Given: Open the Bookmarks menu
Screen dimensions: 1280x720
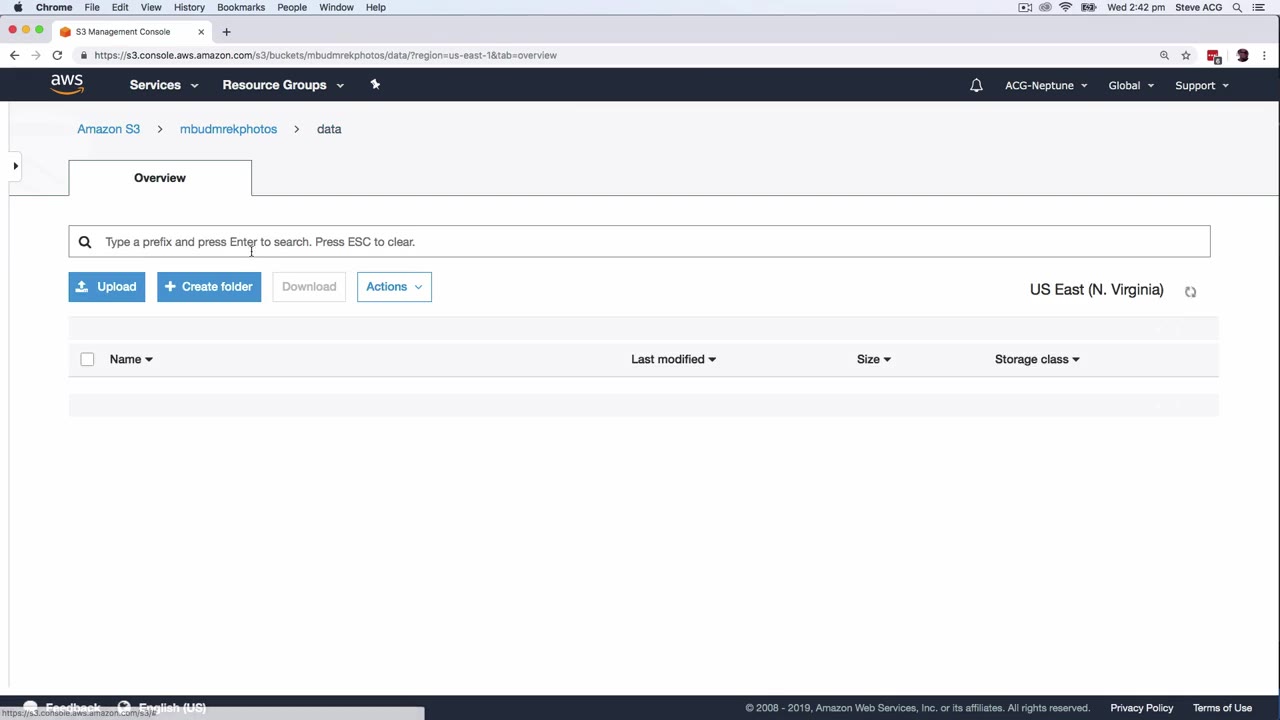Looking at the screenshot, I should point(241,7).
